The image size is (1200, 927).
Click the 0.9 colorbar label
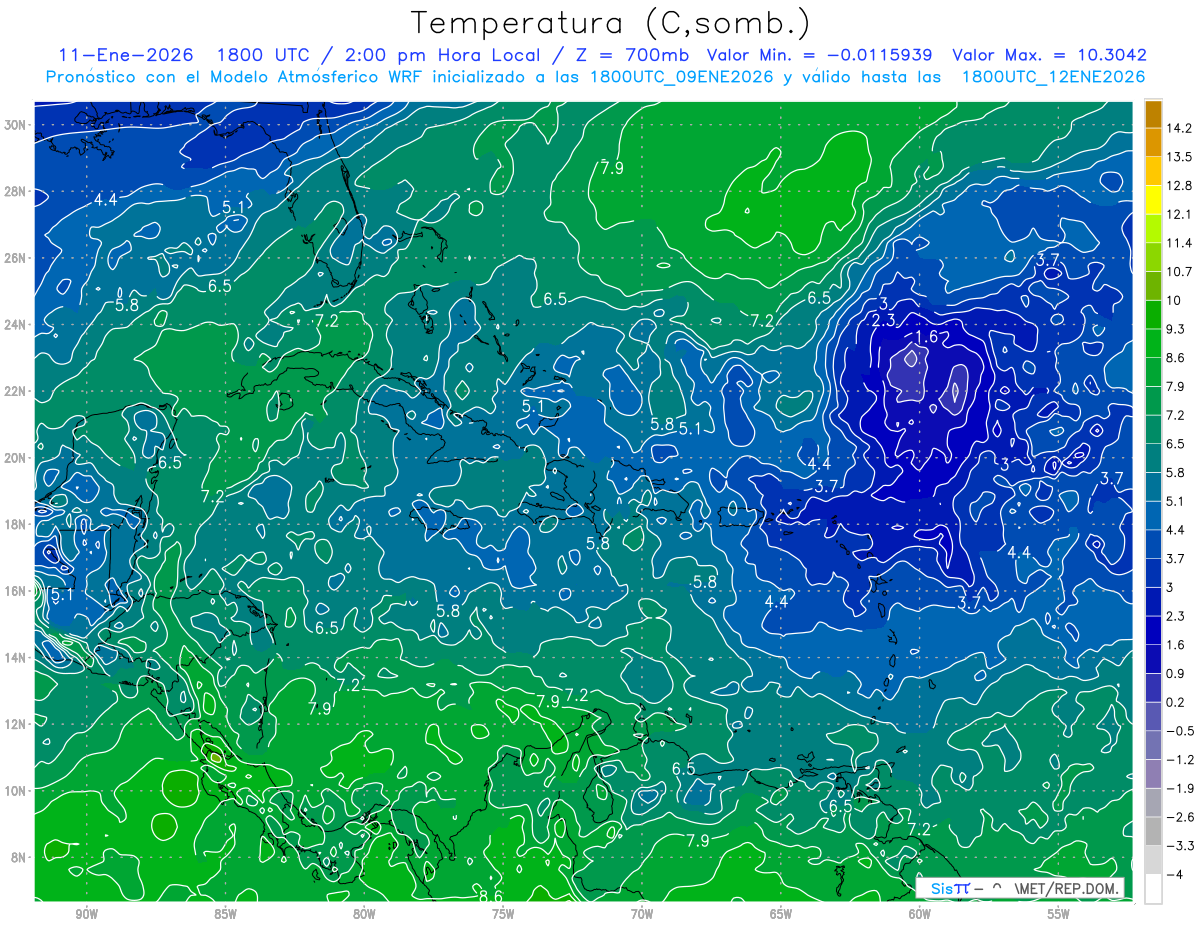[1175, 673]
